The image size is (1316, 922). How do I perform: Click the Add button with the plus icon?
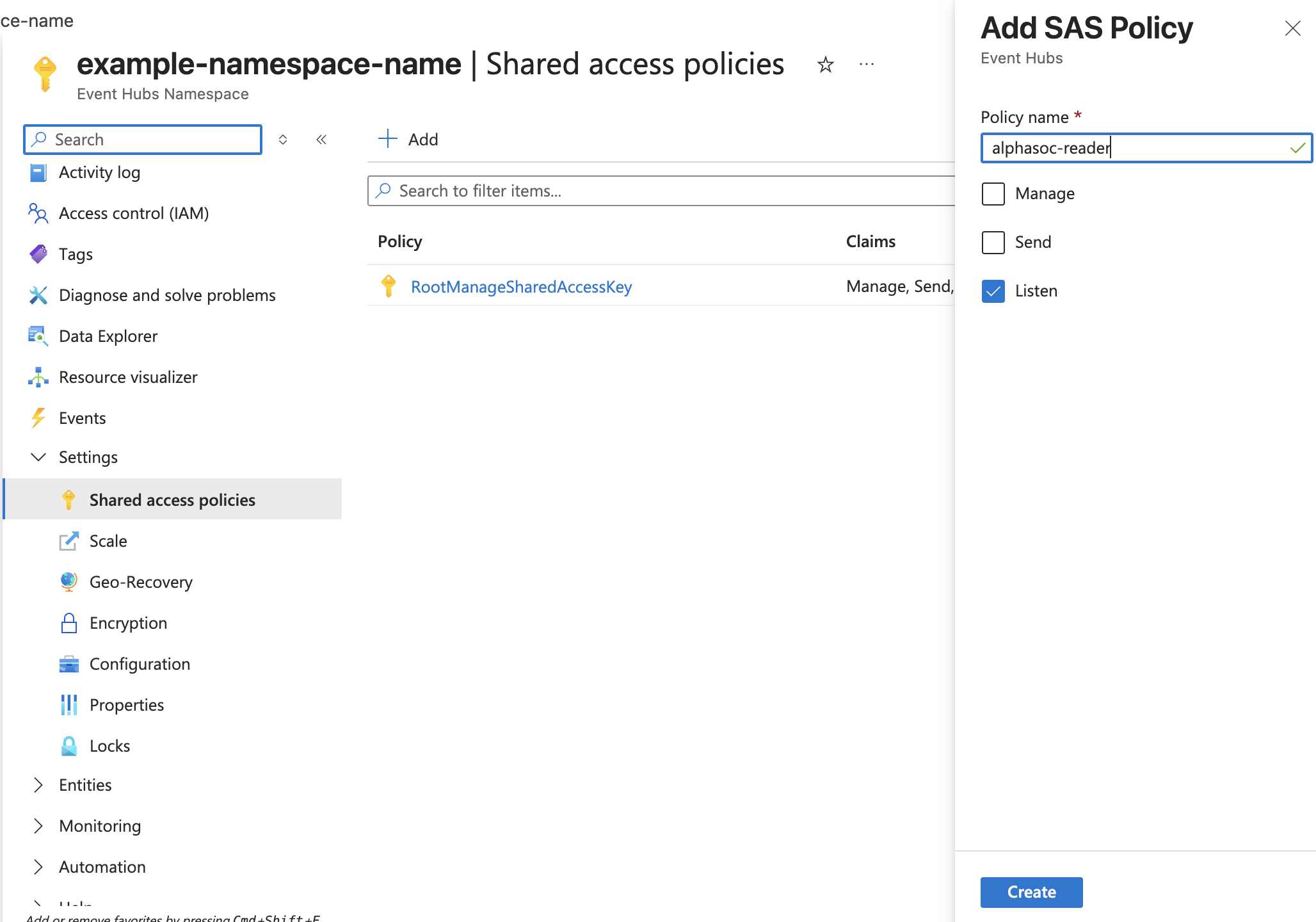[x=408, y=139]
